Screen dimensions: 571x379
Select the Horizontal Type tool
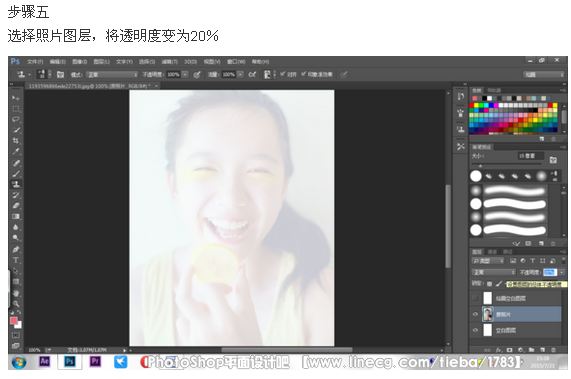click(16, 260)
